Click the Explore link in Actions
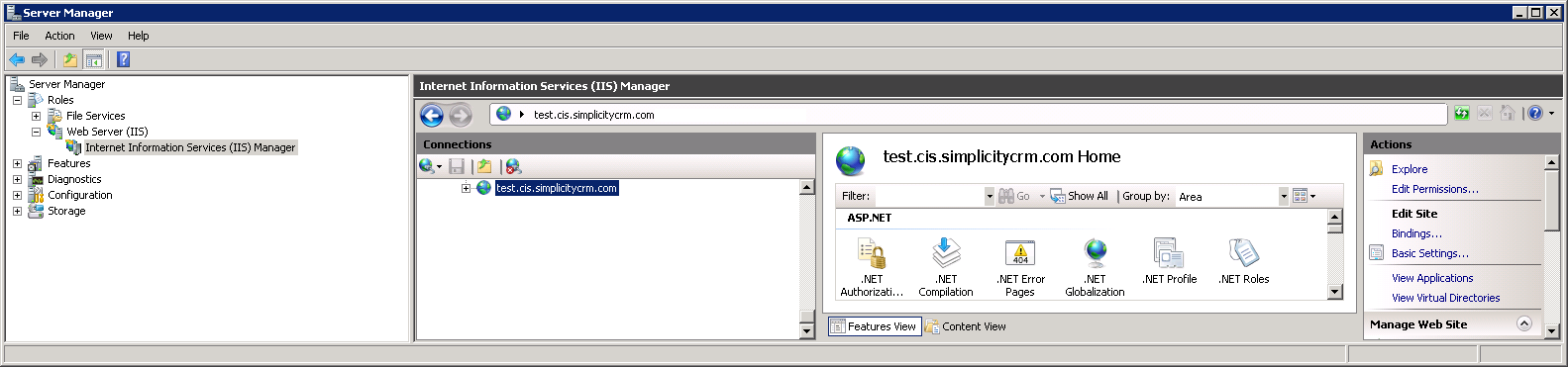 click(1409, 169)
